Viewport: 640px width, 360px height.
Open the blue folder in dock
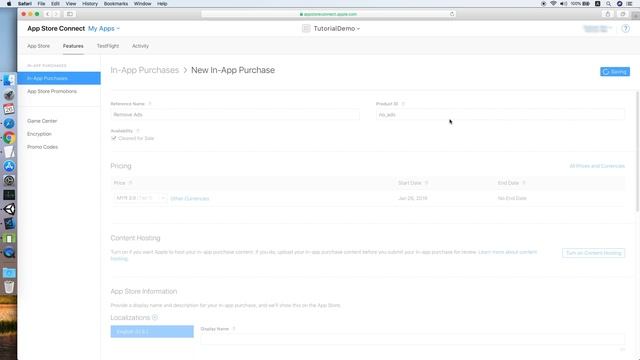tap(9, 273)
